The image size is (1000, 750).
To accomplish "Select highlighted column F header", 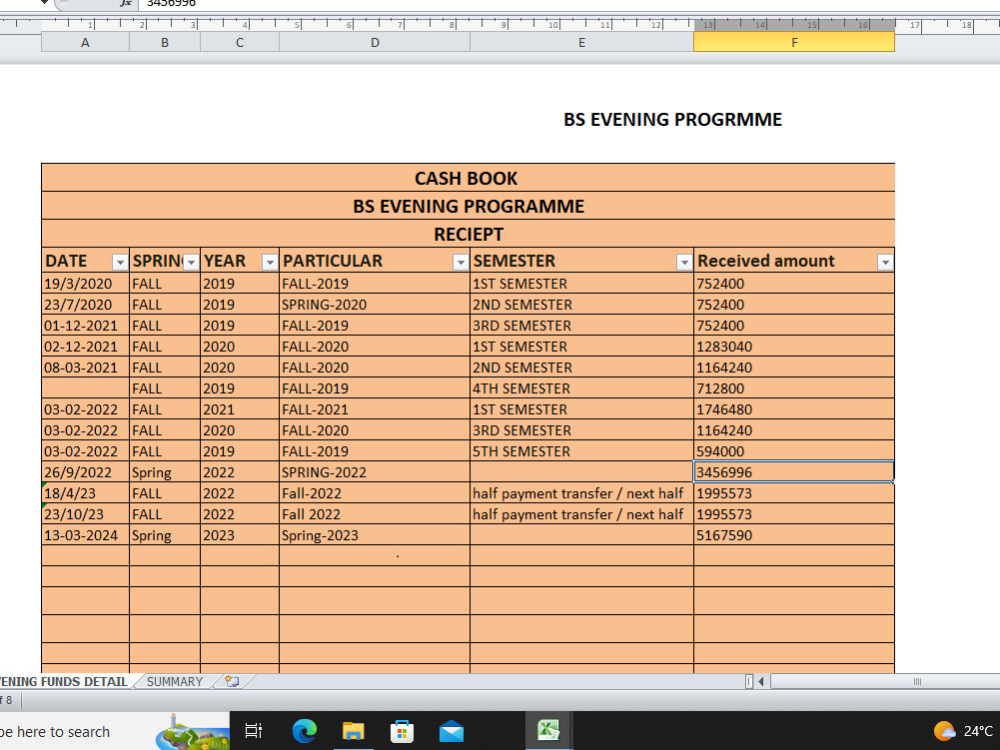I will pyautogui.click(x=794, y=42).
